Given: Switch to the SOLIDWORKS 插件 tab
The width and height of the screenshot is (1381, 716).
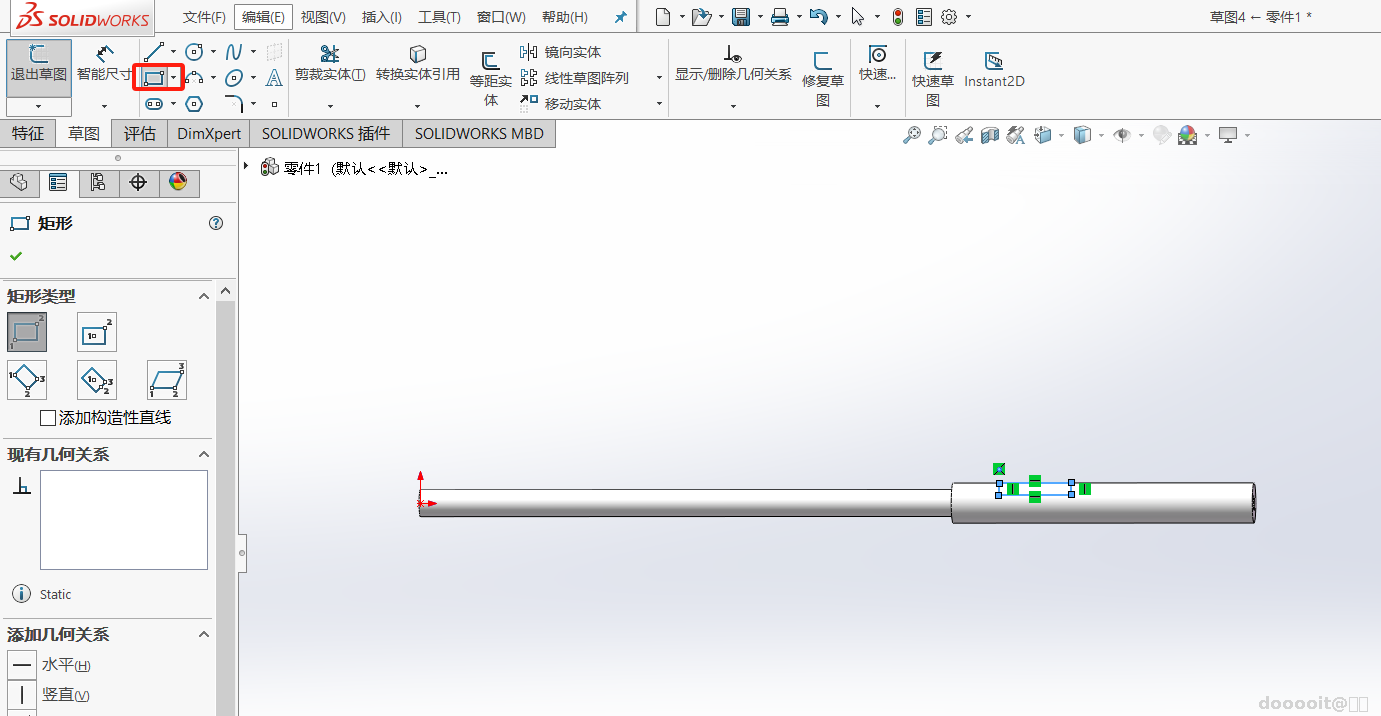Looking at the screenshot, I should click(x=325, y=133).
